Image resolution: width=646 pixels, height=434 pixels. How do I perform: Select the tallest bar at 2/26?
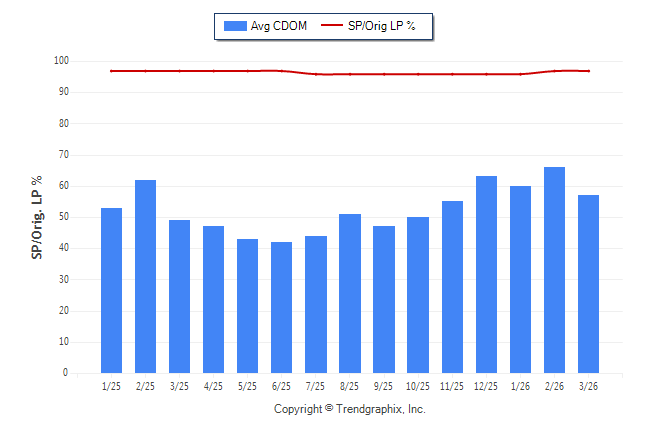point(554,270)
